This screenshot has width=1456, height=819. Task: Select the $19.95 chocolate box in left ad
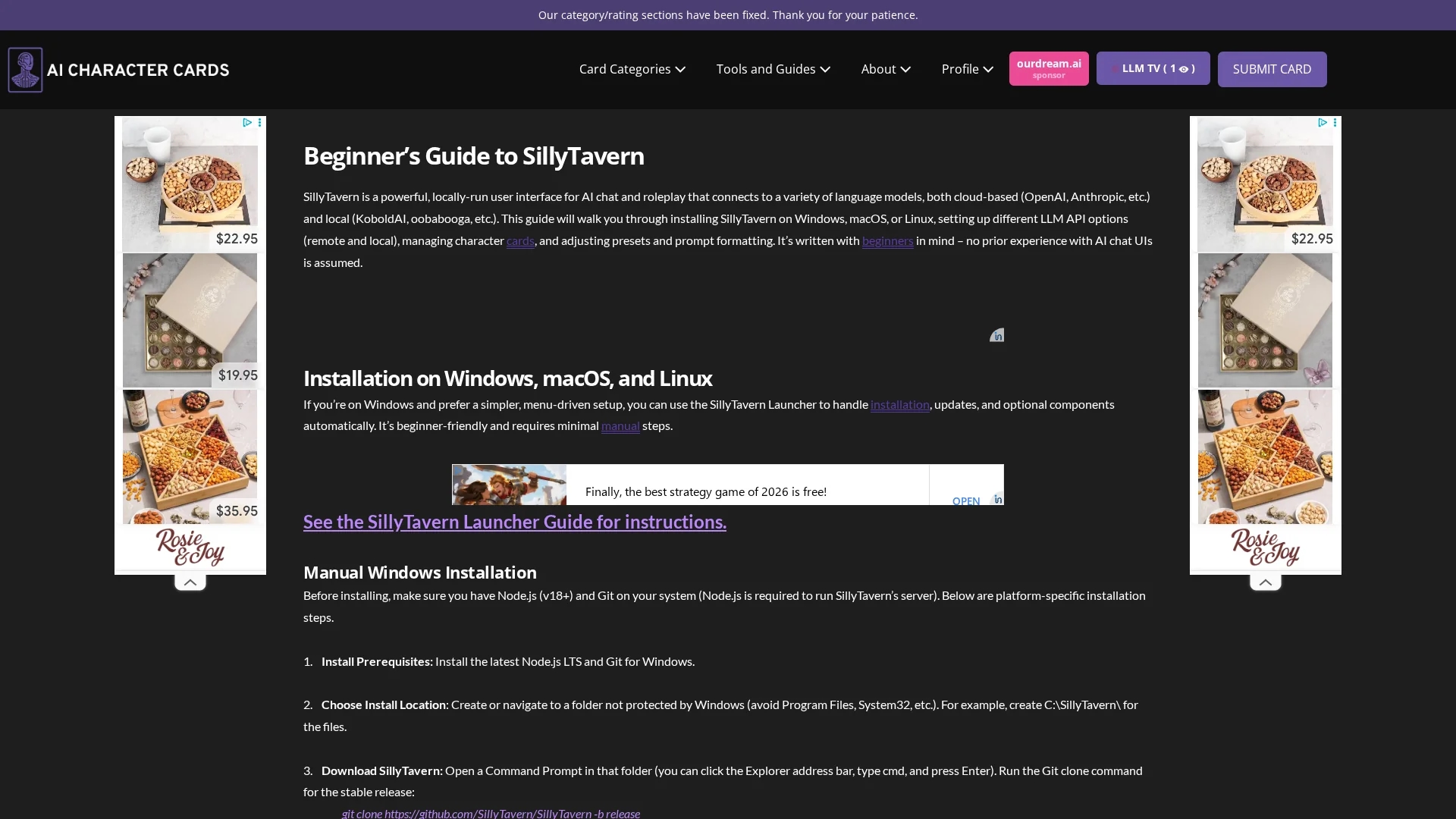point(190,320)
